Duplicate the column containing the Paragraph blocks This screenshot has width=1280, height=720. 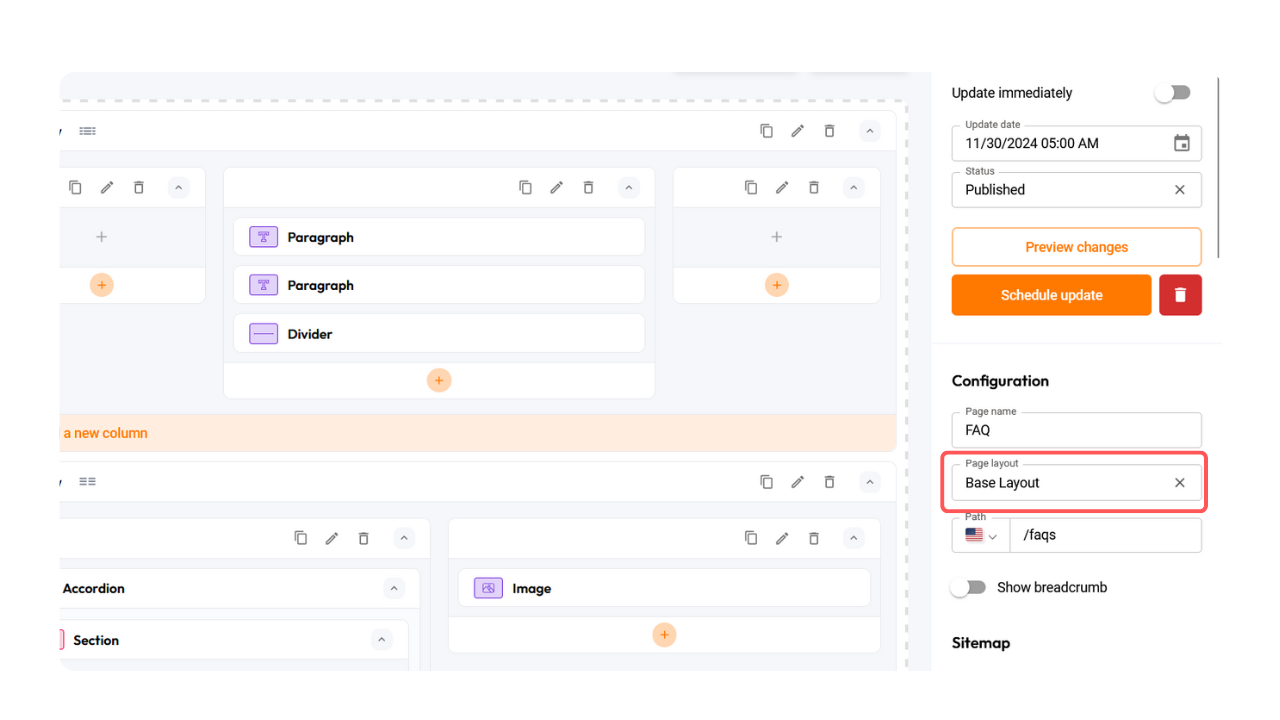coord(525,187)
